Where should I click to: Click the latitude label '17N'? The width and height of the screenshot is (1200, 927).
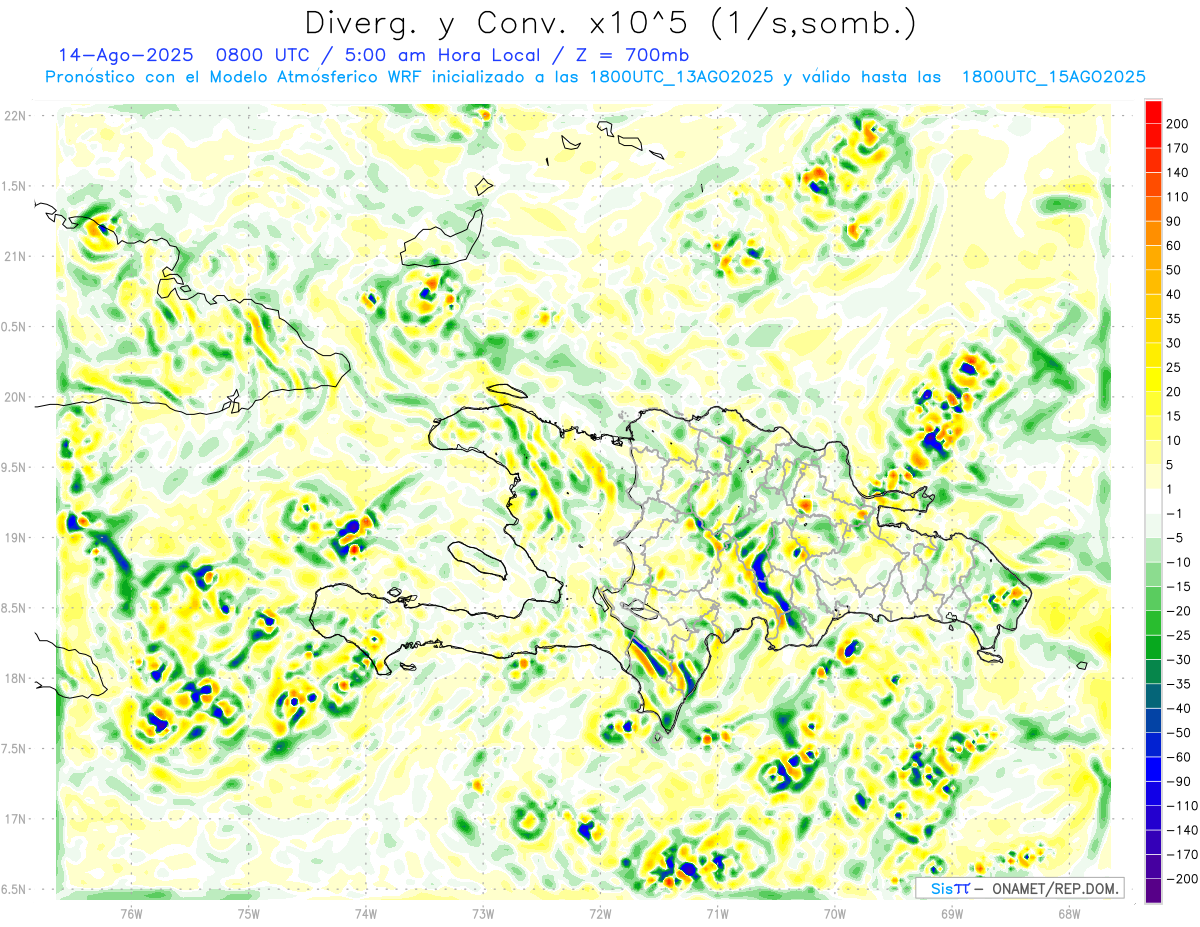point(17,819)
